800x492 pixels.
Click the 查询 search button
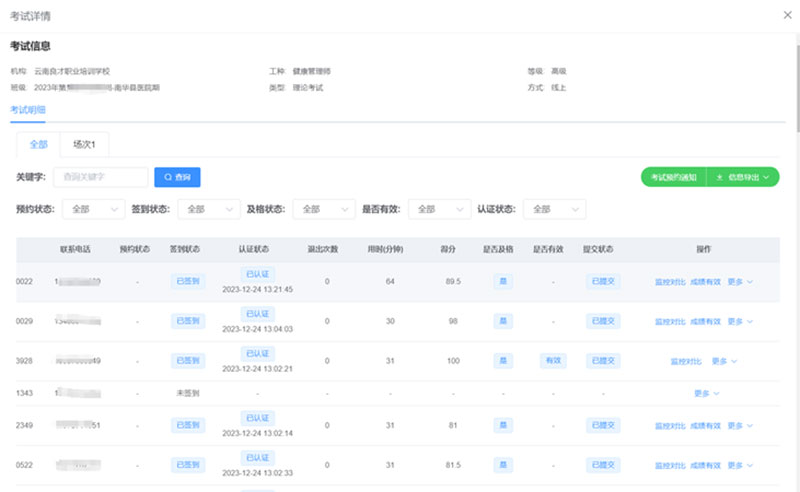[x=176, y=177]
